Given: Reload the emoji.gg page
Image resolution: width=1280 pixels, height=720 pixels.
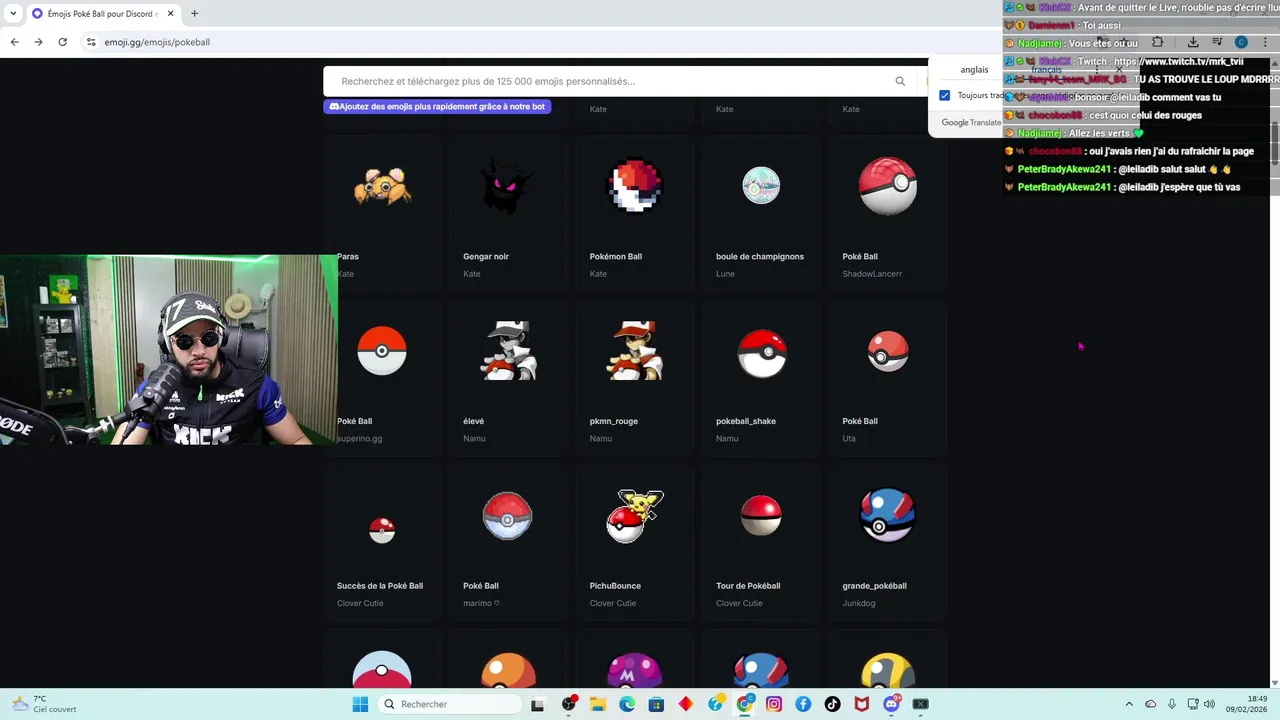Looking at the screenshot, I should tap(62, 42).
